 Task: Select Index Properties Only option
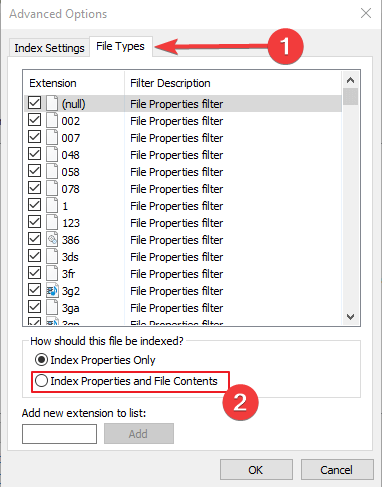click(x=95, y=360)
